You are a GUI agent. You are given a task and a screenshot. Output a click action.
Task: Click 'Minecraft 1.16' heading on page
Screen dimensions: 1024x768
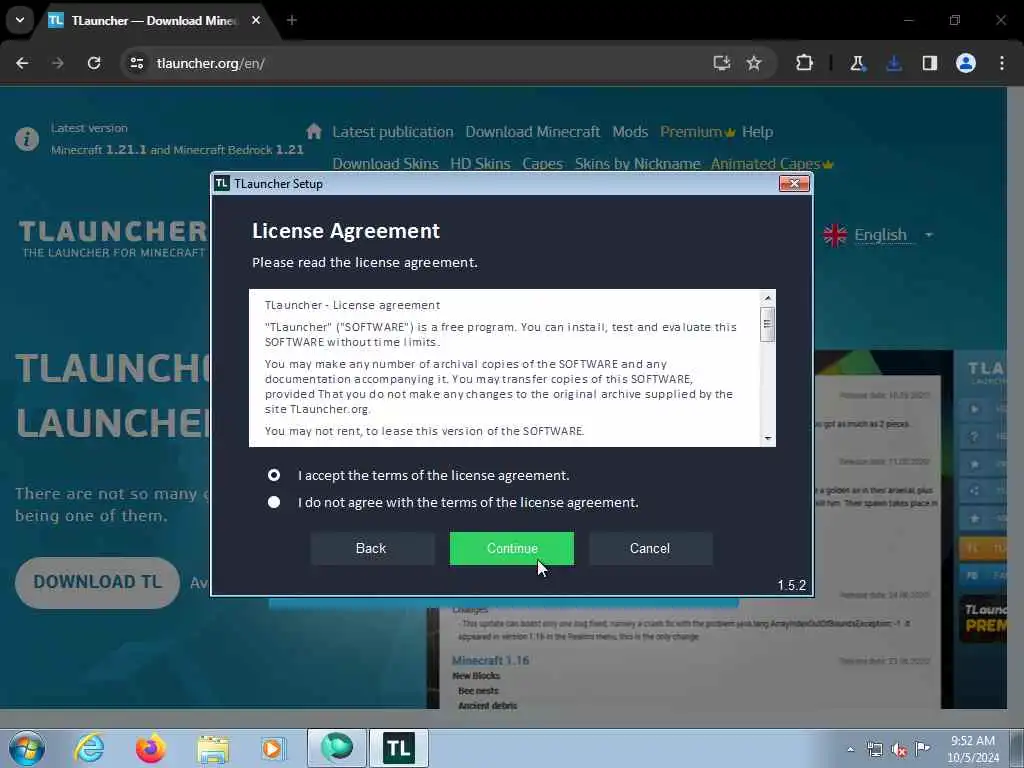coord(490,660)
